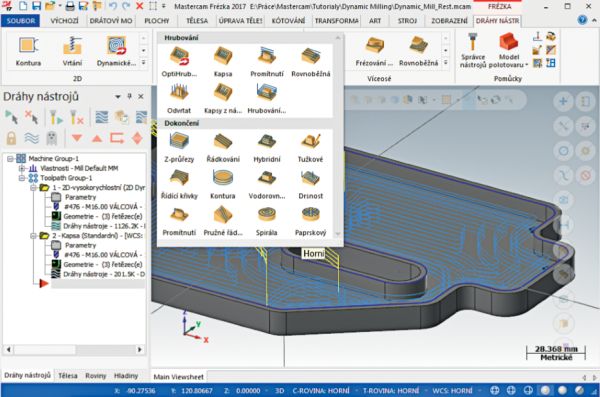Choose Kontura in the Dokončení section

tap(223, 184)
